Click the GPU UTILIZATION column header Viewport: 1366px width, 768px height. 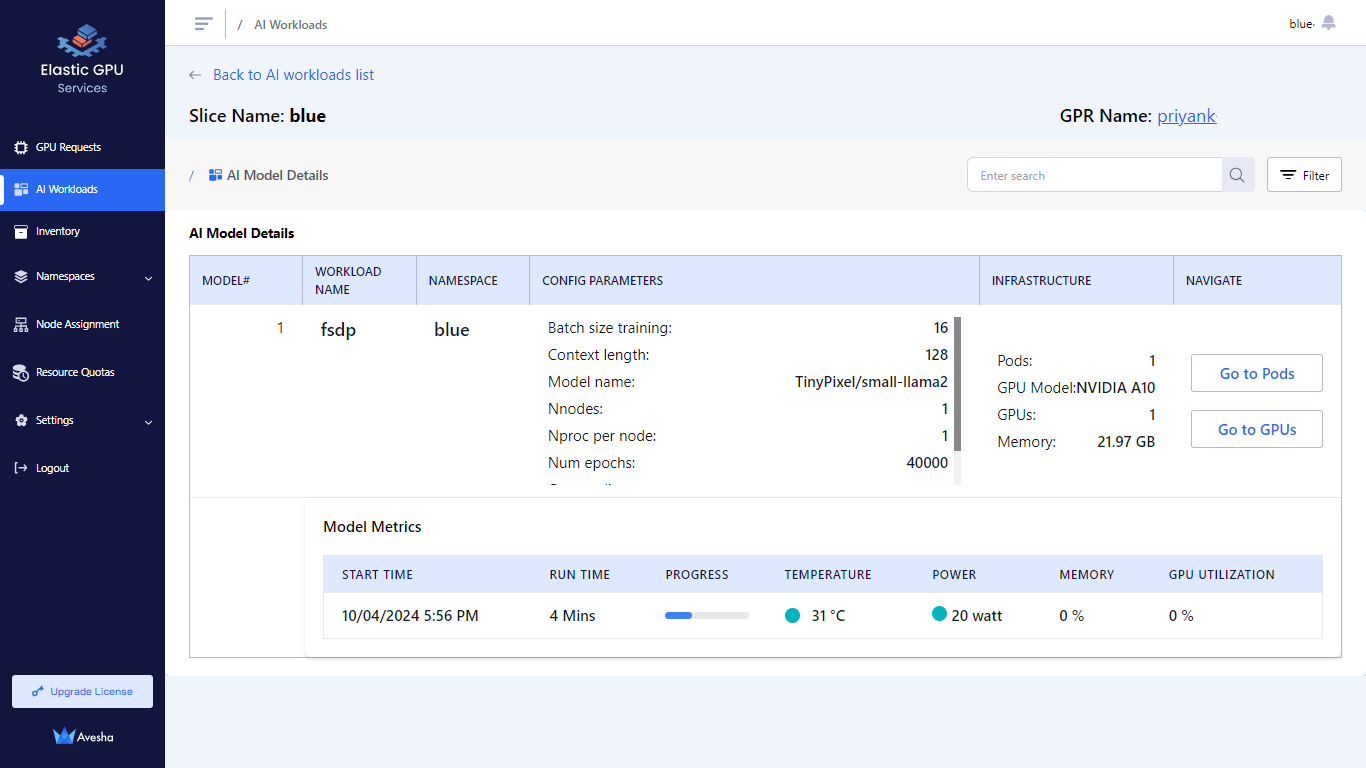pos(1222,575)
